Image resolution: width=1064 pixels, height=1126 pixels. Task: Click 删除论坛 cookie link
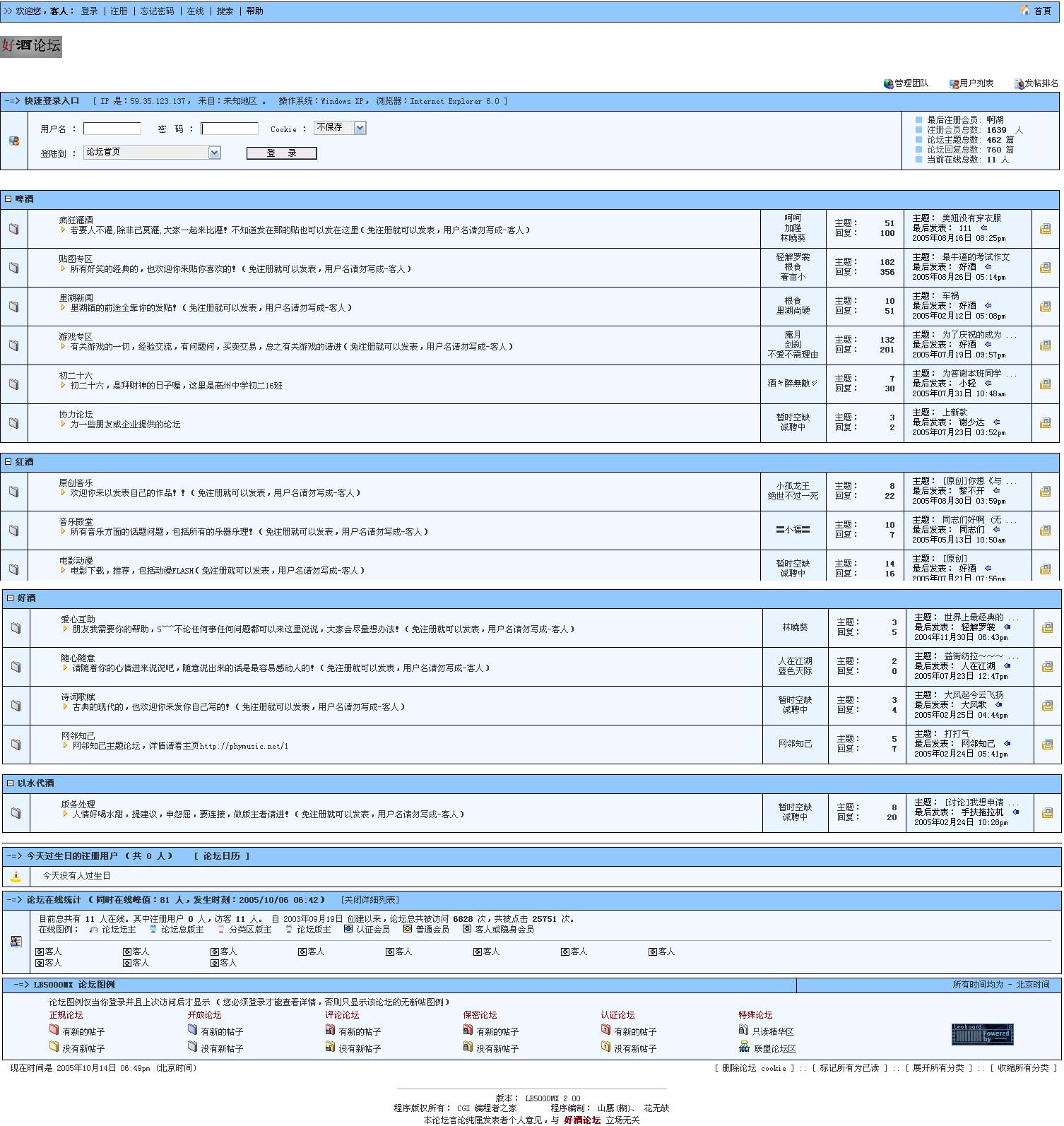tap(754, 1068)
